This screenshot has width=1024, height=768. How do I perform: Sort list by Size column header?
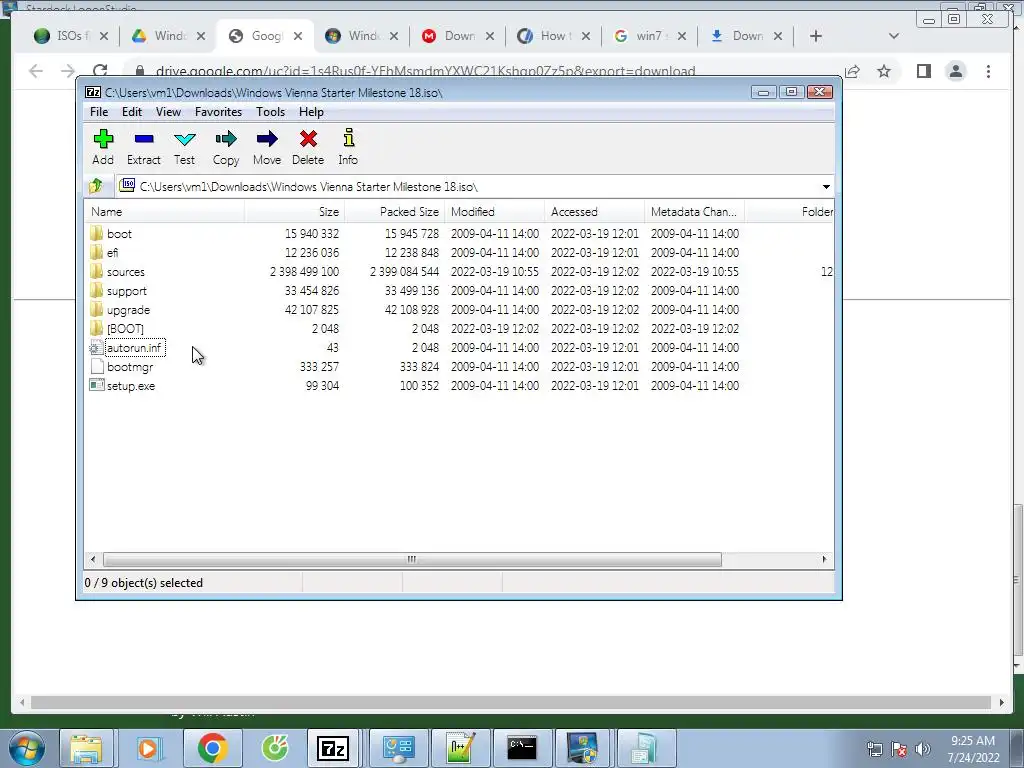pyautogui.click(x=295, y=212)
